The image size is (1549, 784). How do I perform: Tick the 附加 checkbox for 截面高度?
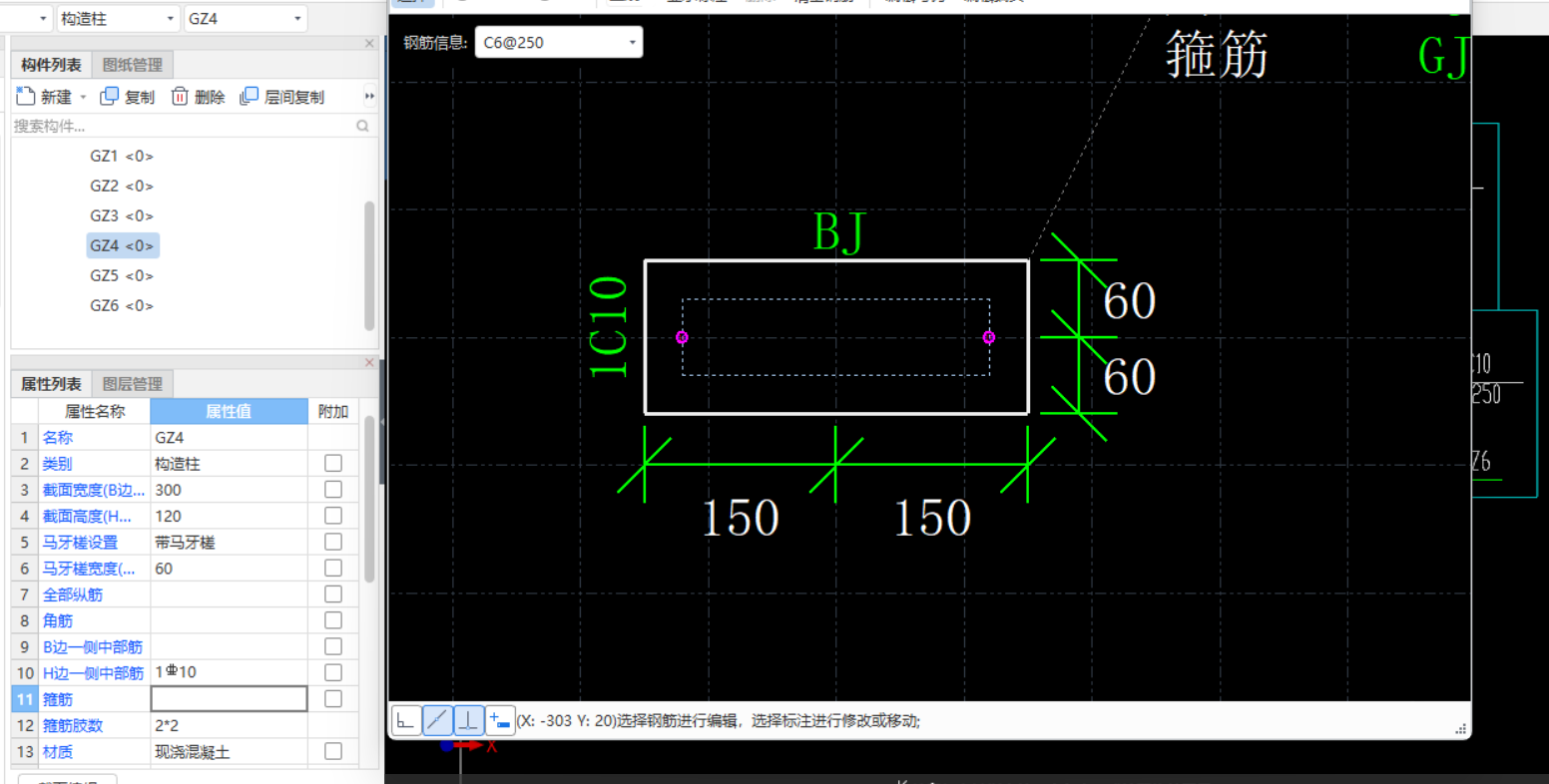[x=333, y=516]
